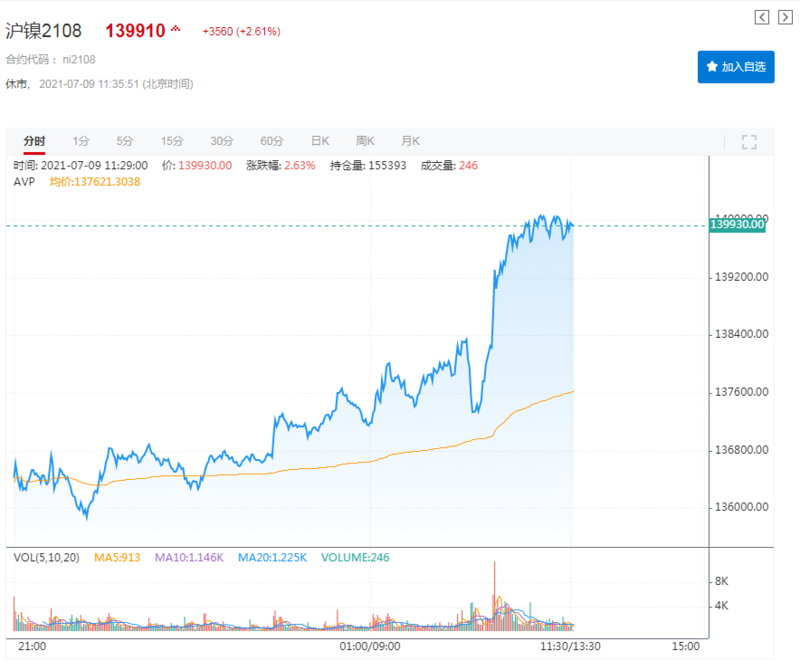Click the MA20:1.225K indicator label
800x661 pixels.
[x=272, y=557]
